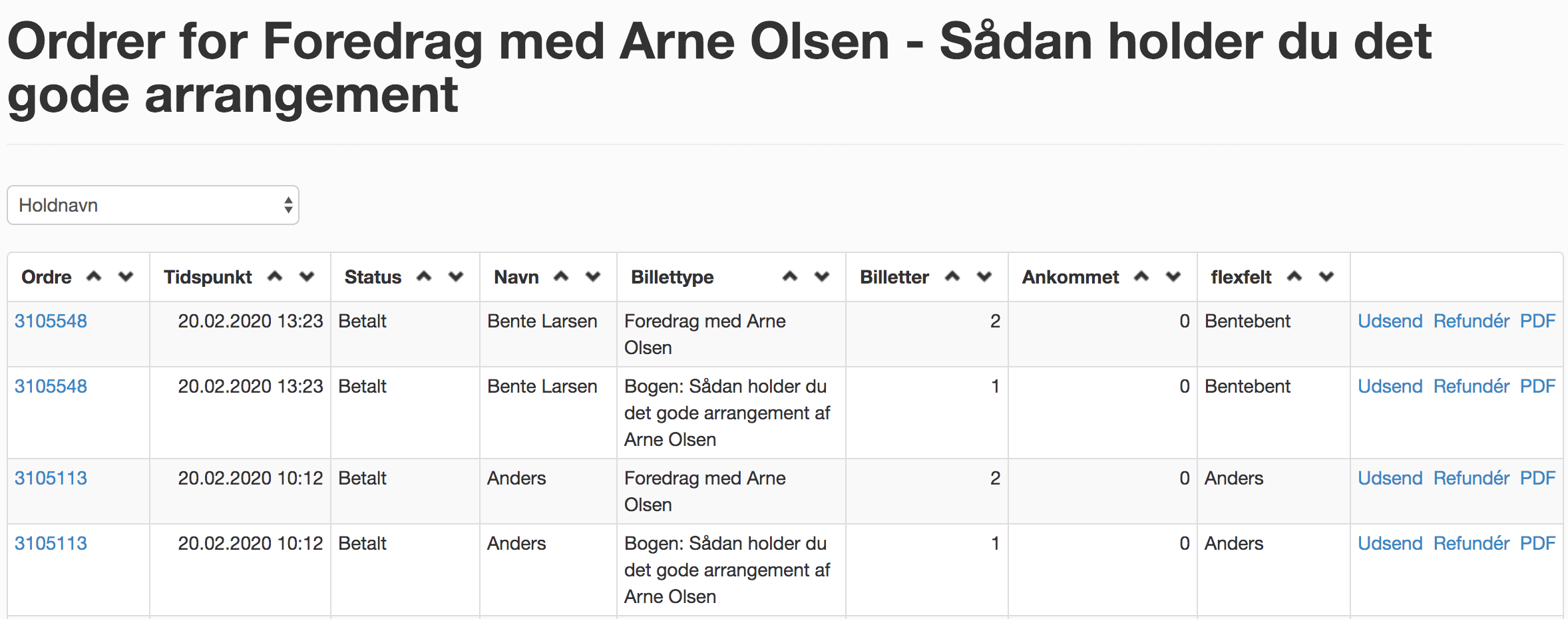
Task: Sort Billetter column ascending
Action: pos(952,276)
